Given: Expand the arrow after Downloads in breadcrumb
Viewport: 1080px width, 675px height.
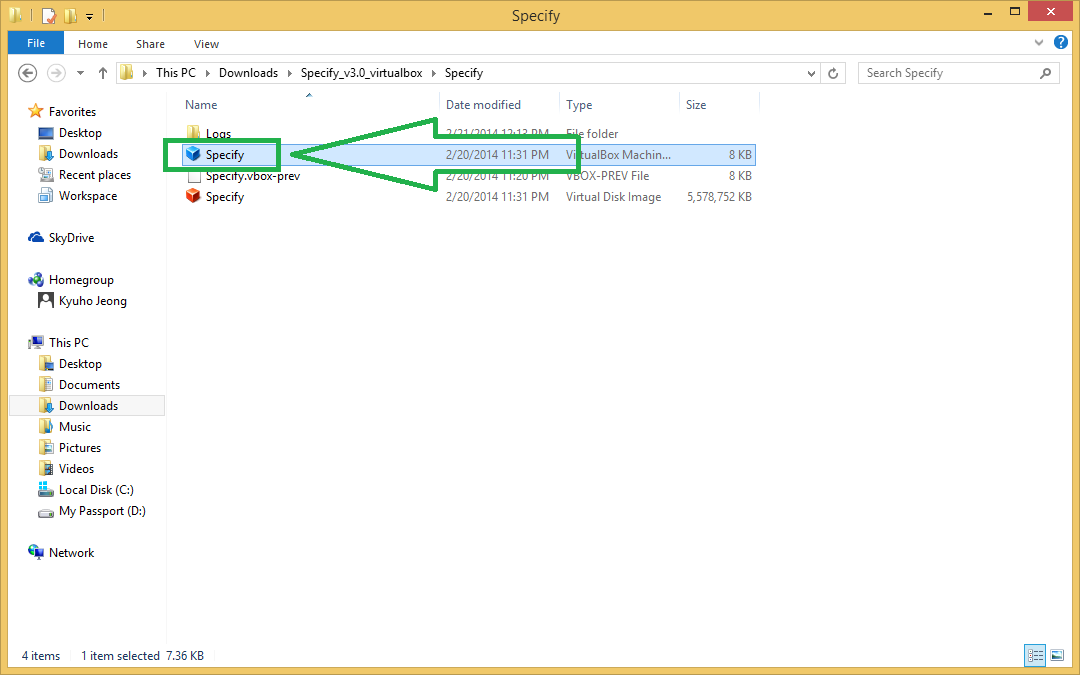Looking at the screenshot, I should (289, 73).
